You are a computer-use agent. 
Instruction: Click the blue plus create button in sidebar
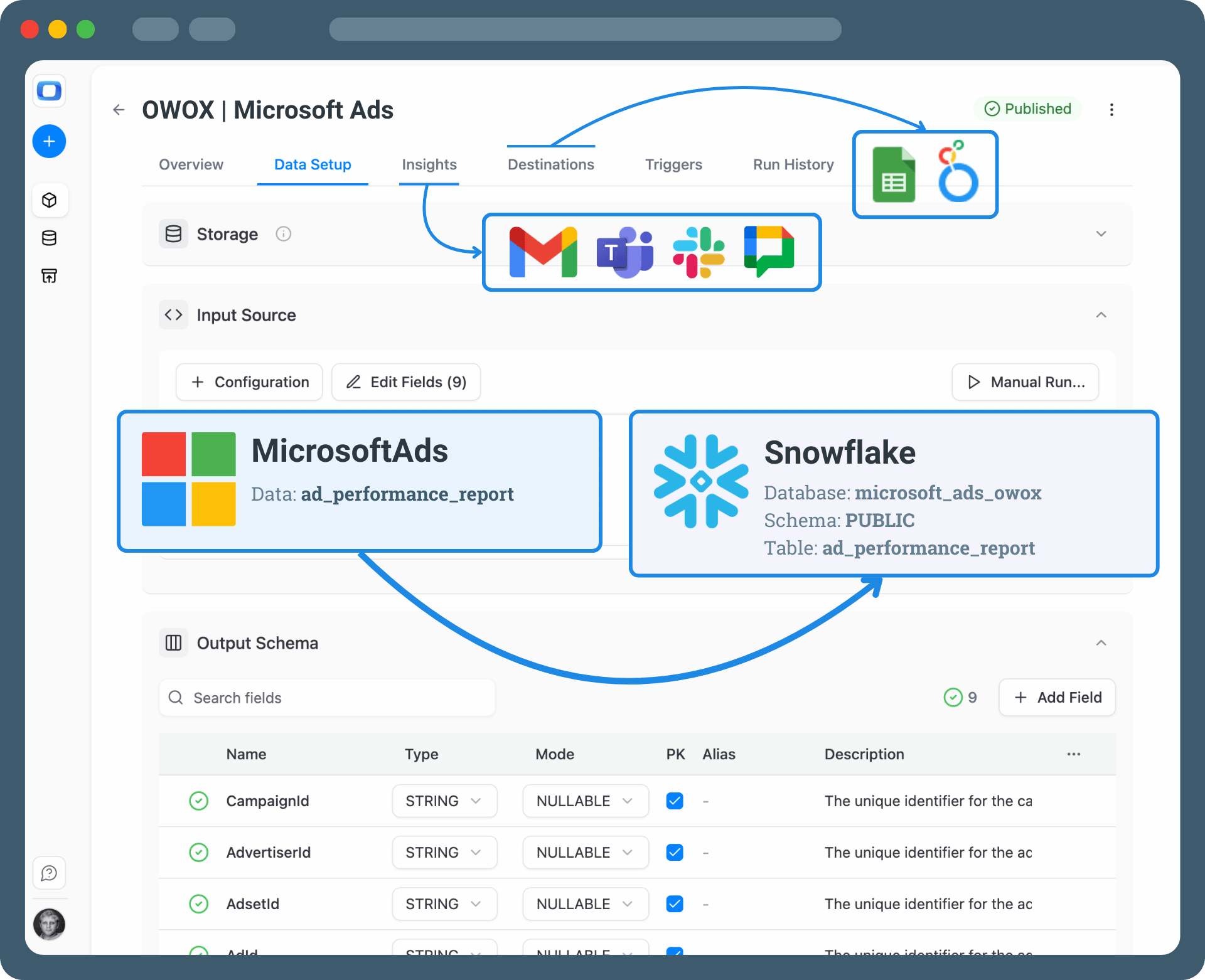tap(49, 141)
